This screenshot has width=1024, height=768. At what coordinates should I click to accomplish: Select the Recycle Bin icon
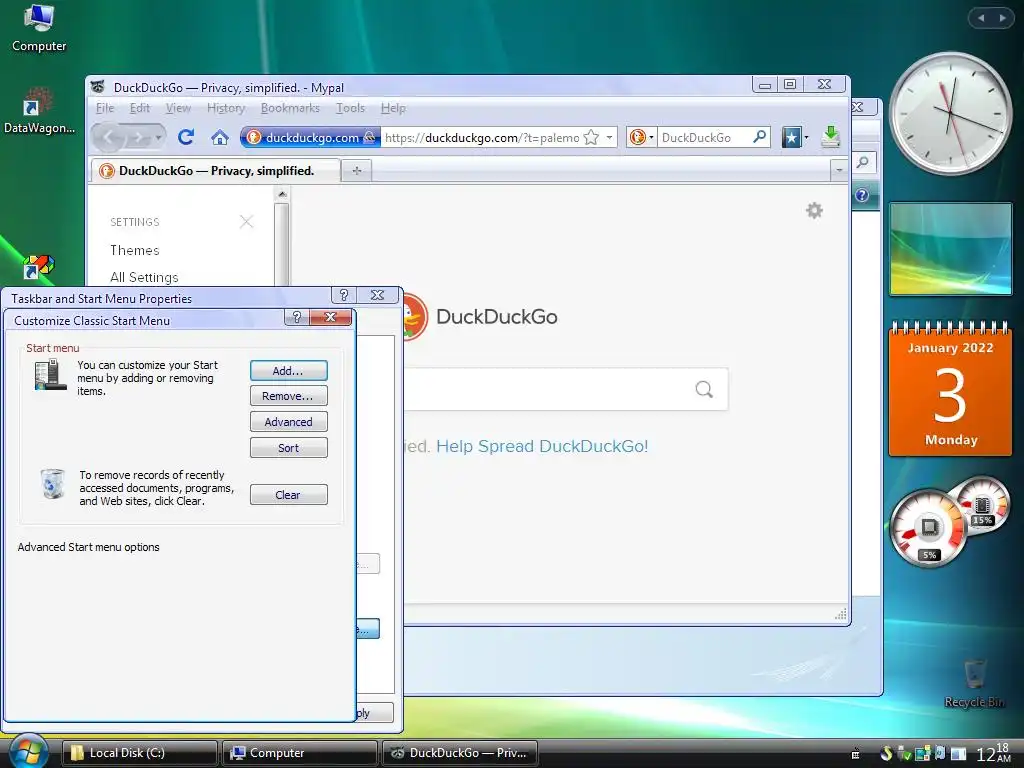tap(974, 683)
